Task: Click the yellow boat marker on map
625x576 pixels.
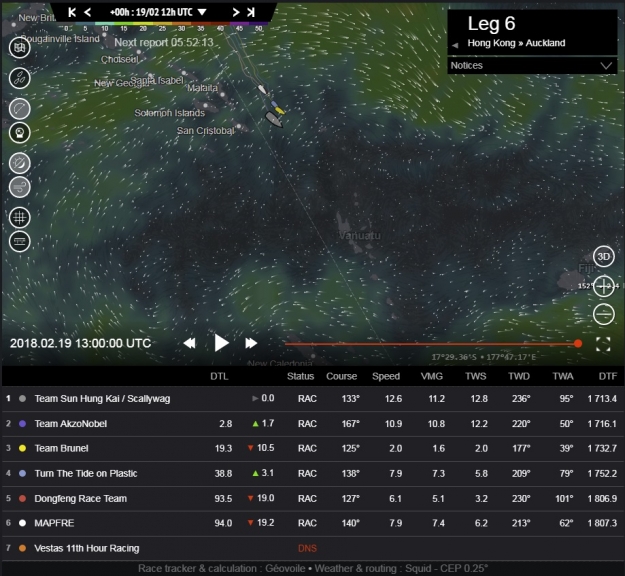Action: (280, 110)
